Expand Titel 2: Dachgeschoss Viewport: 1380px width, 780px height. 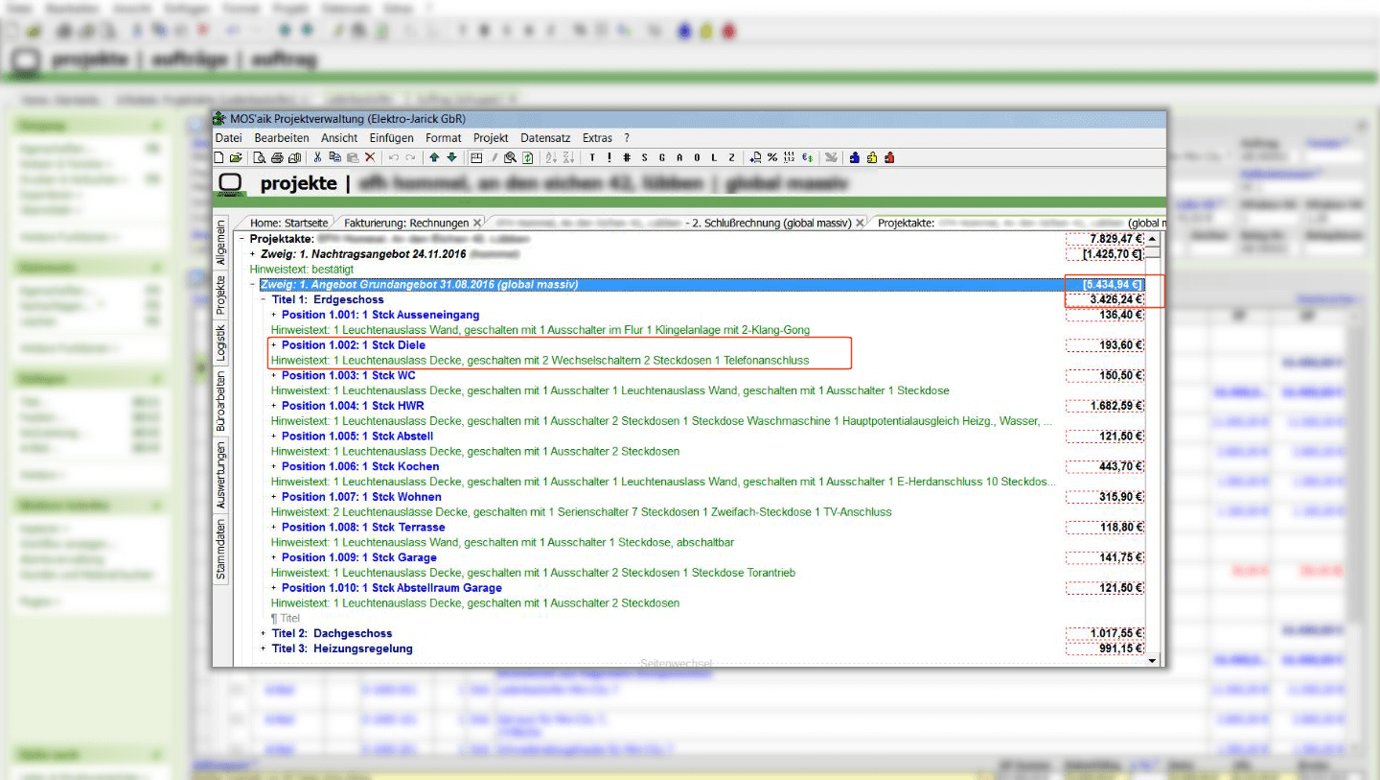click(264, 634)
